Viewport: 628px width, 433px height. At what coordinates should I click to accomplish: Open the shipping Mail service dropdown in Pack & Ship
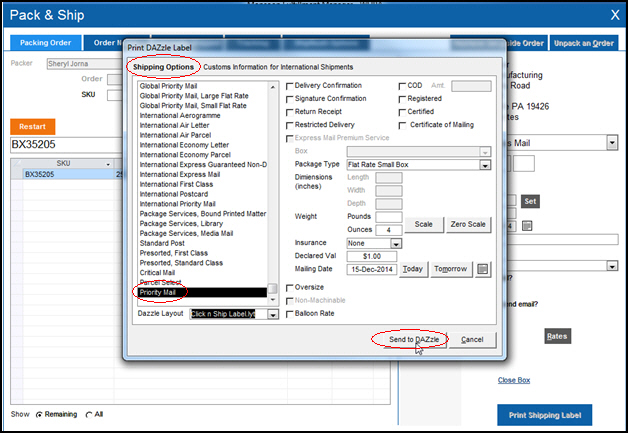(612, 143)
